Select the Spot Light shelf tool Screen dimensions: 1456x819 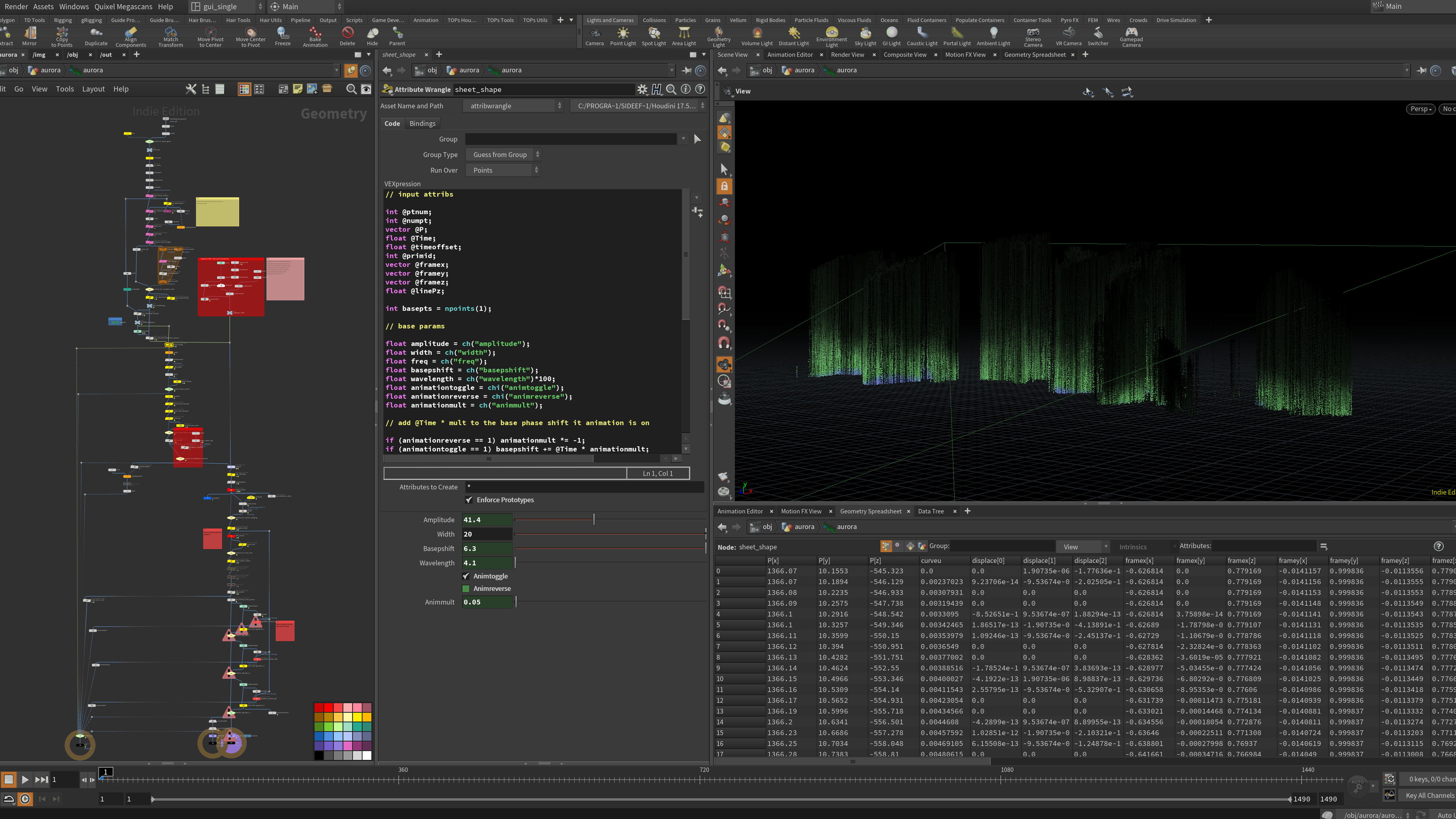click(x=654, y=36)
